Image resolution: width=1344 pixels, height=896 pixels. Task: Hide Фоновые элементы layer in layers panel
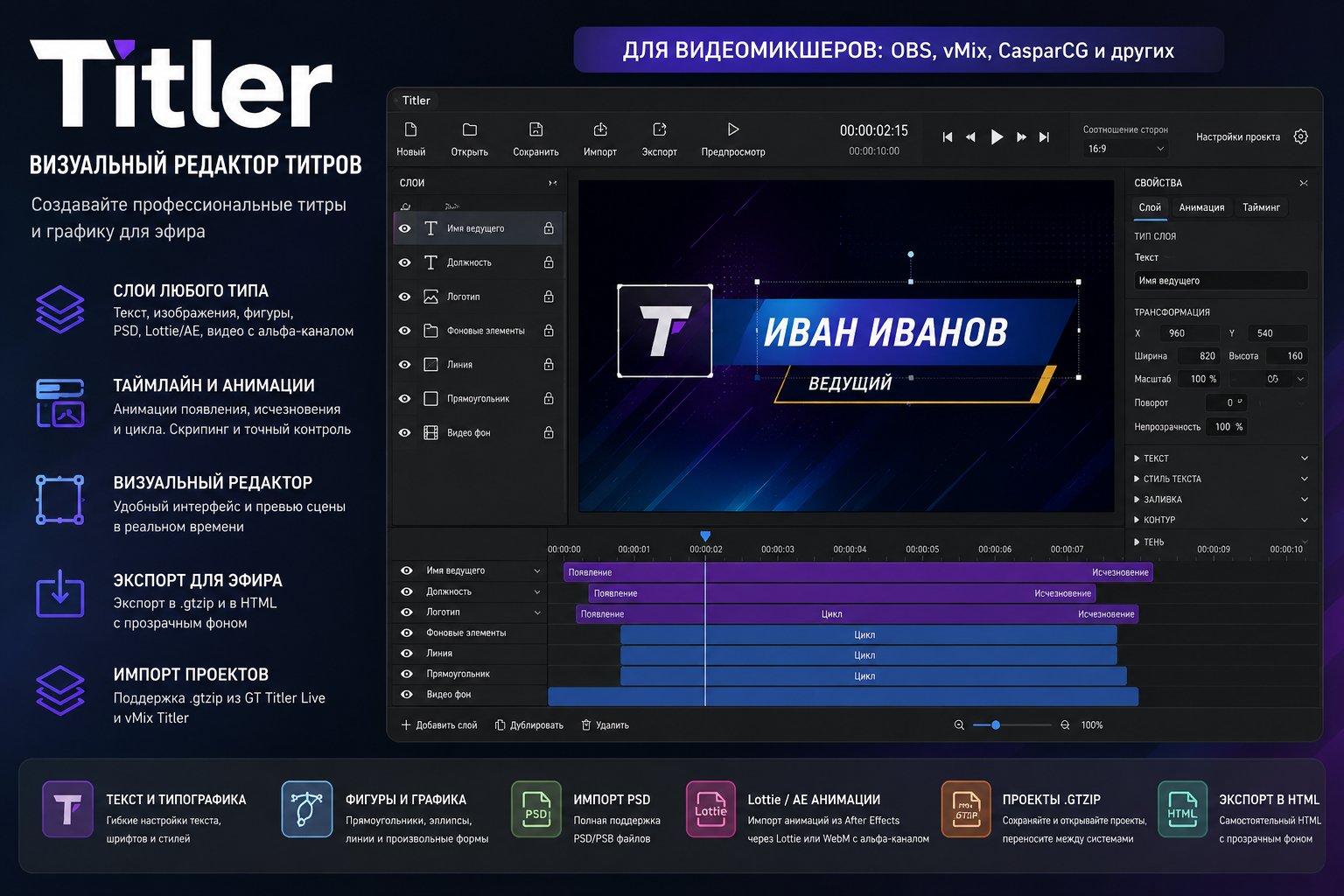[x=405, y=331]
